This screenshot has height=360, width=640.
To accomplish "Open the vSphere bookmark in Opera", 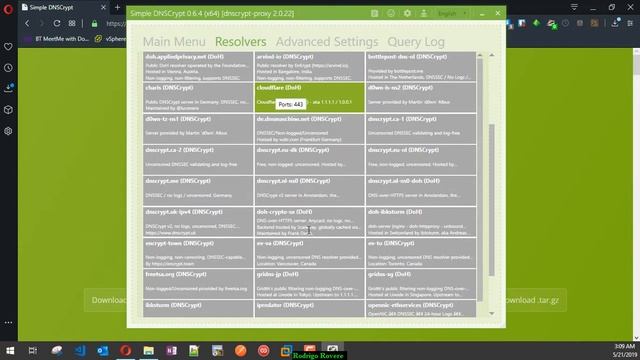I will click(110, 39).
